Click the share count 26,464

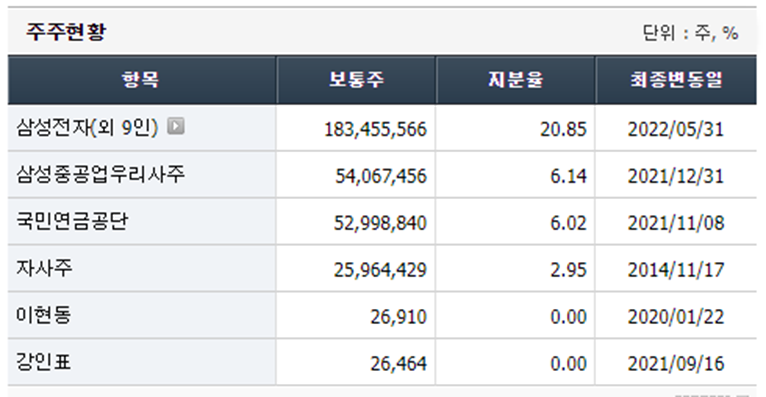pos(398,364)
